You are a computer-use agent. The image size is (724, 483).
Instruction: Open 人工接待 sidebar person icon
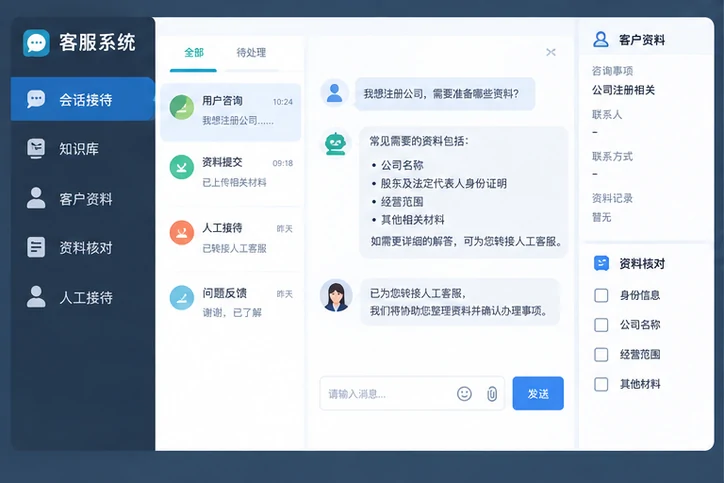click(36, 296)
